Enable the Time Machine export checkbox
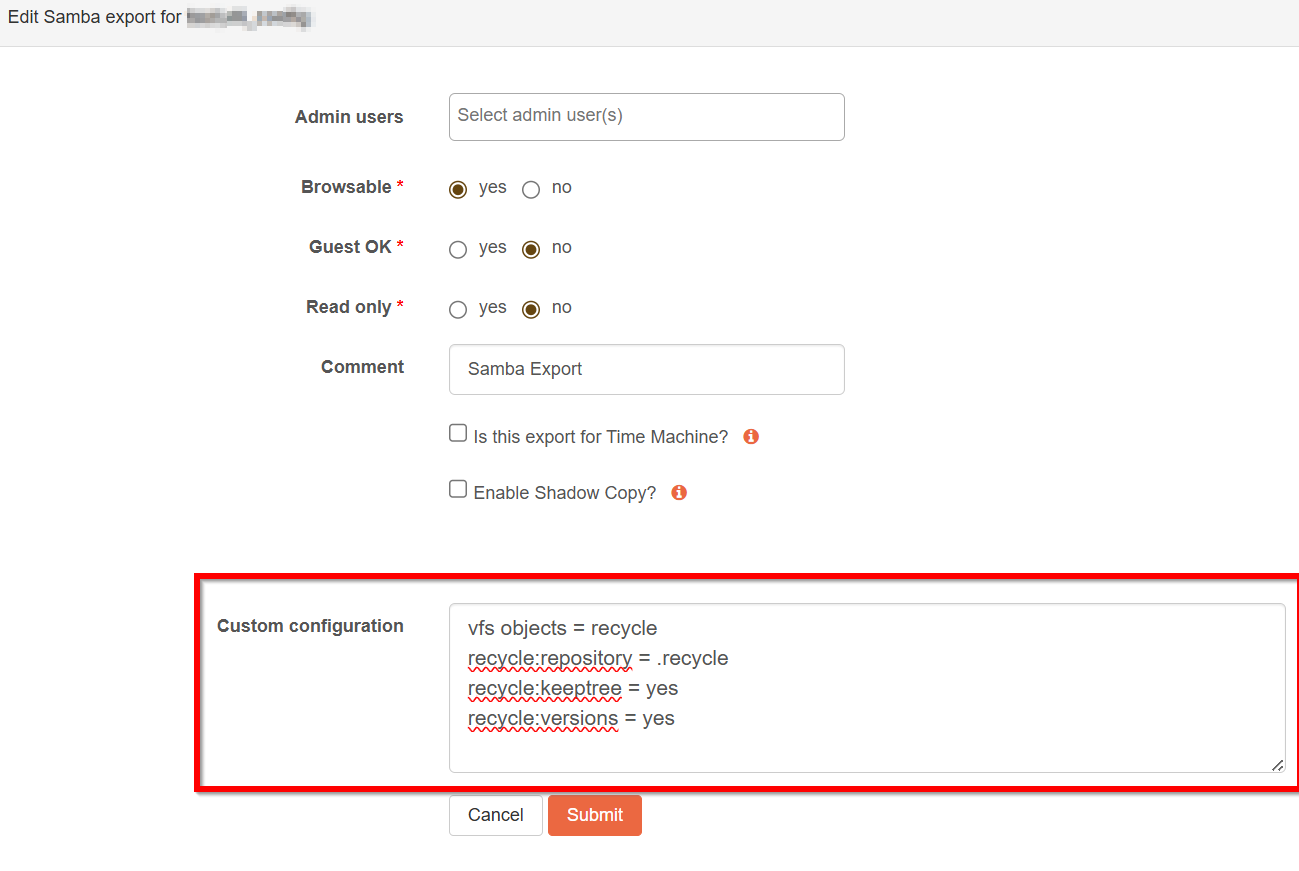This screenshot has height=871, width=1299. [458, 433]
